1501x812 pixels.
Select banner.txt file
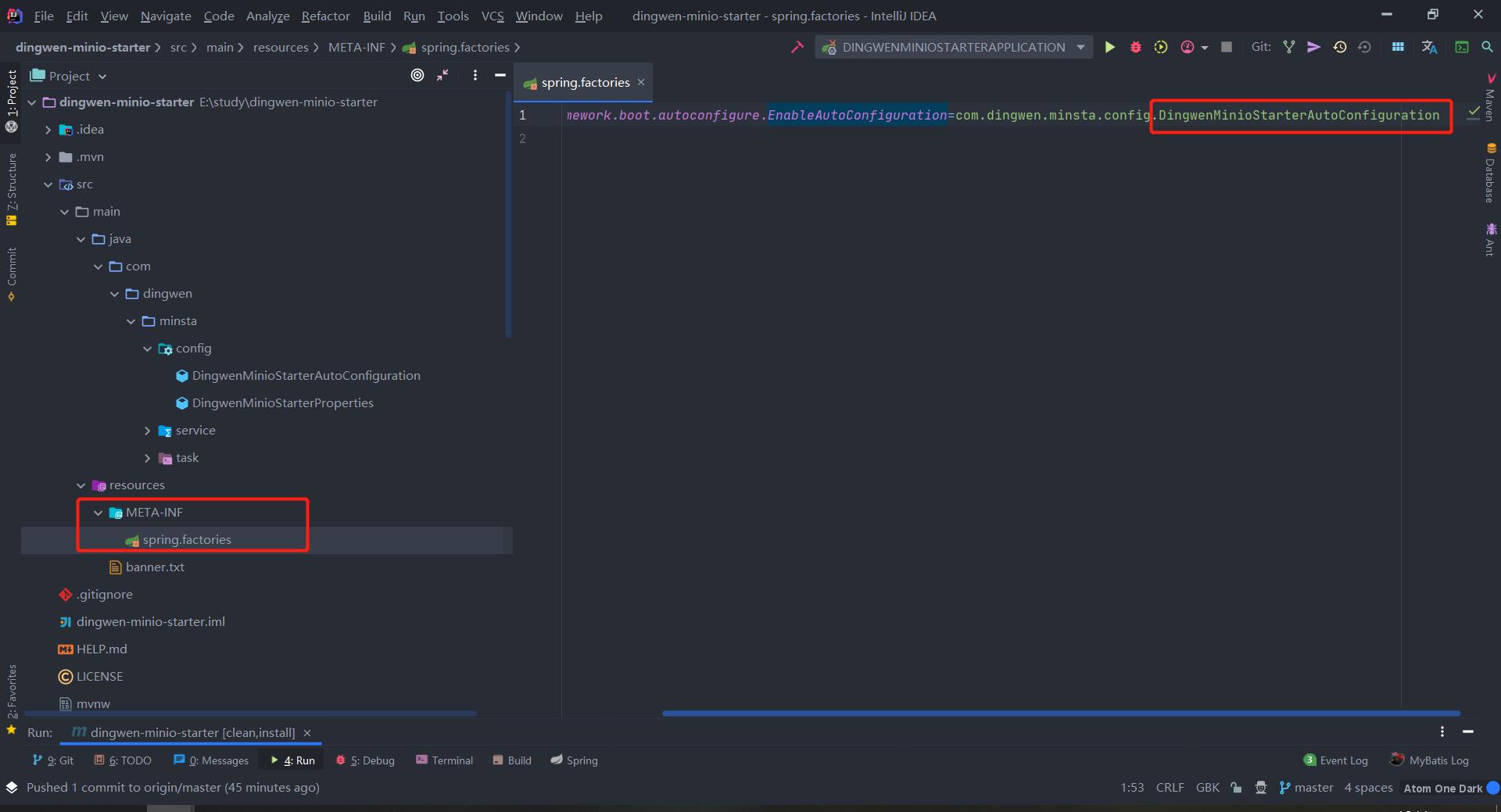[x=146, y=567]
